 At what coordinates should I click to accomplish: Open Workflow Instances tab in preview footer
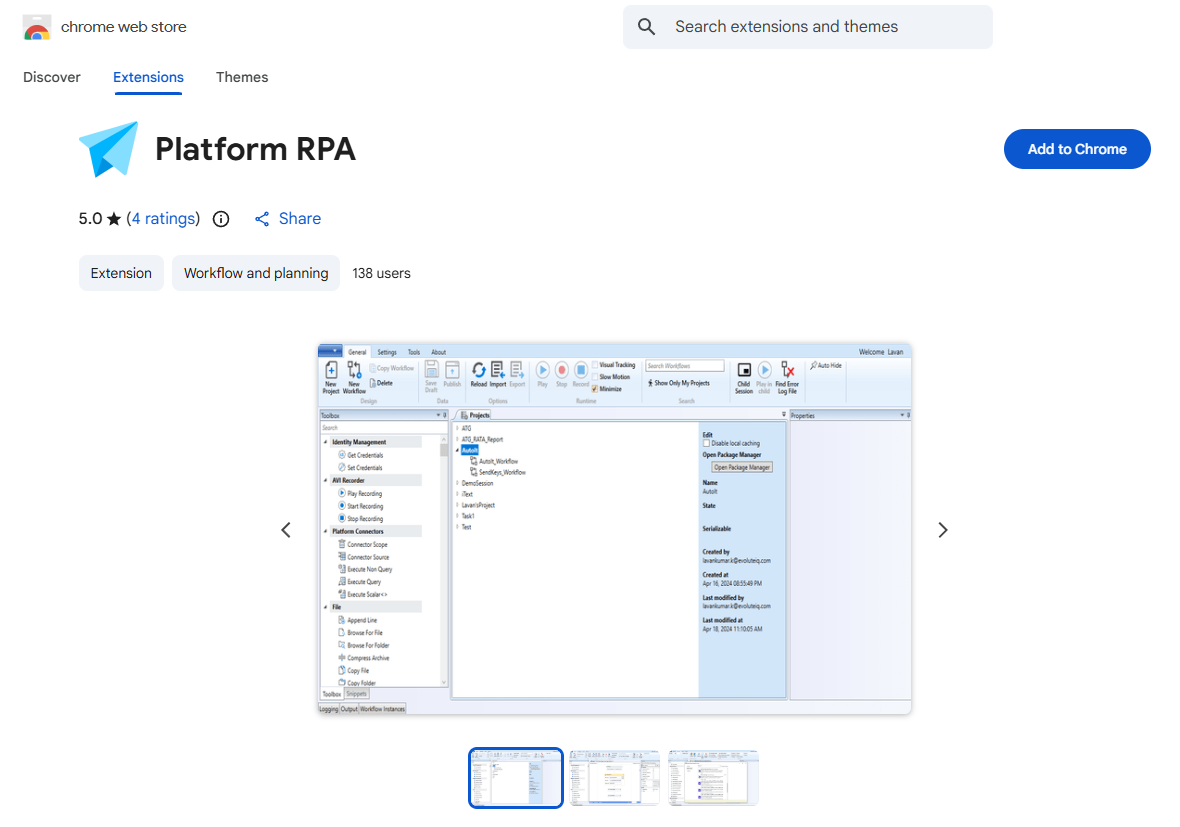(x=382, y=709)
